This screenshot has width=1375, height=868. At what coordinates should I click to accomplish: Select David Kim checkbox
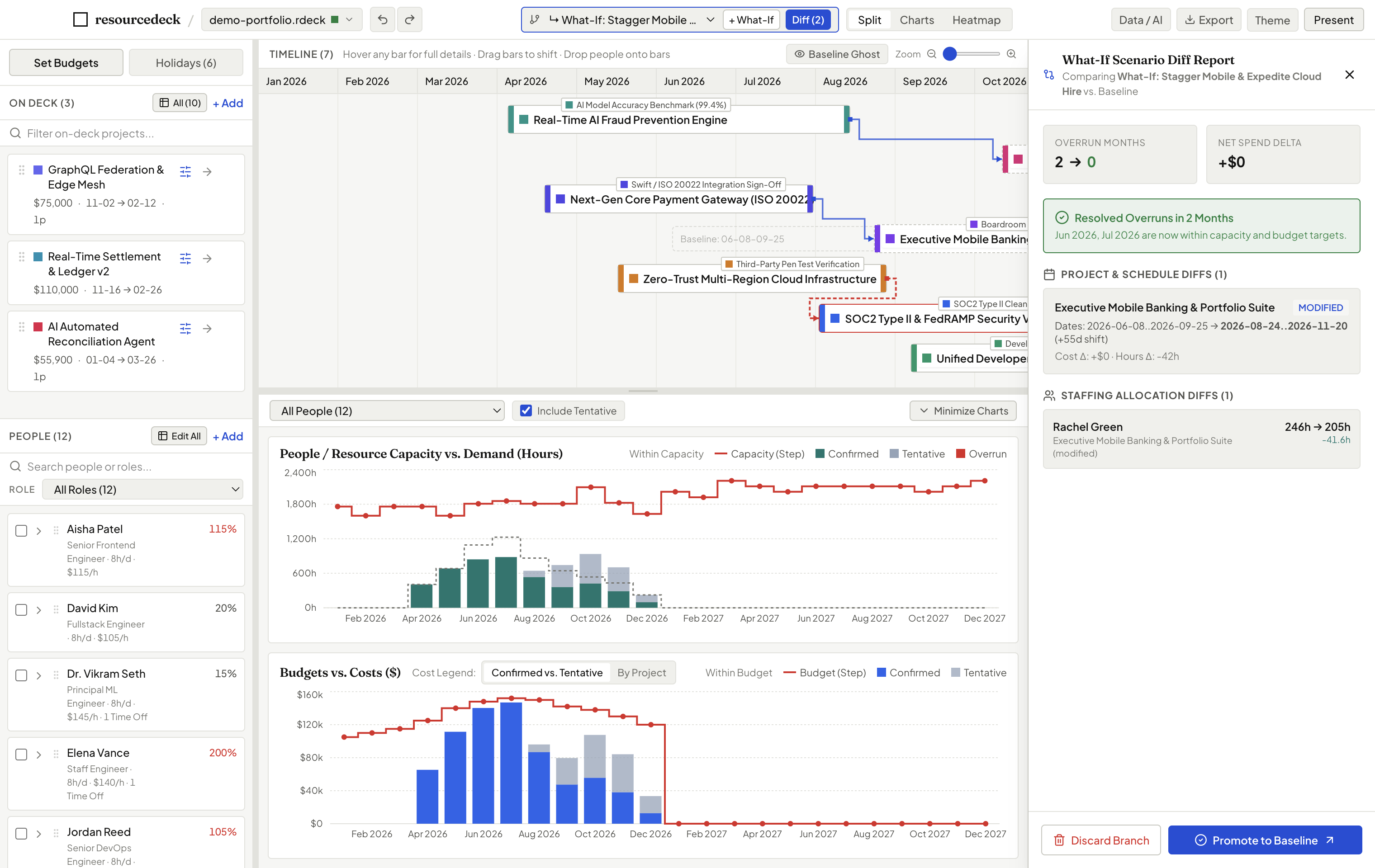21,609
